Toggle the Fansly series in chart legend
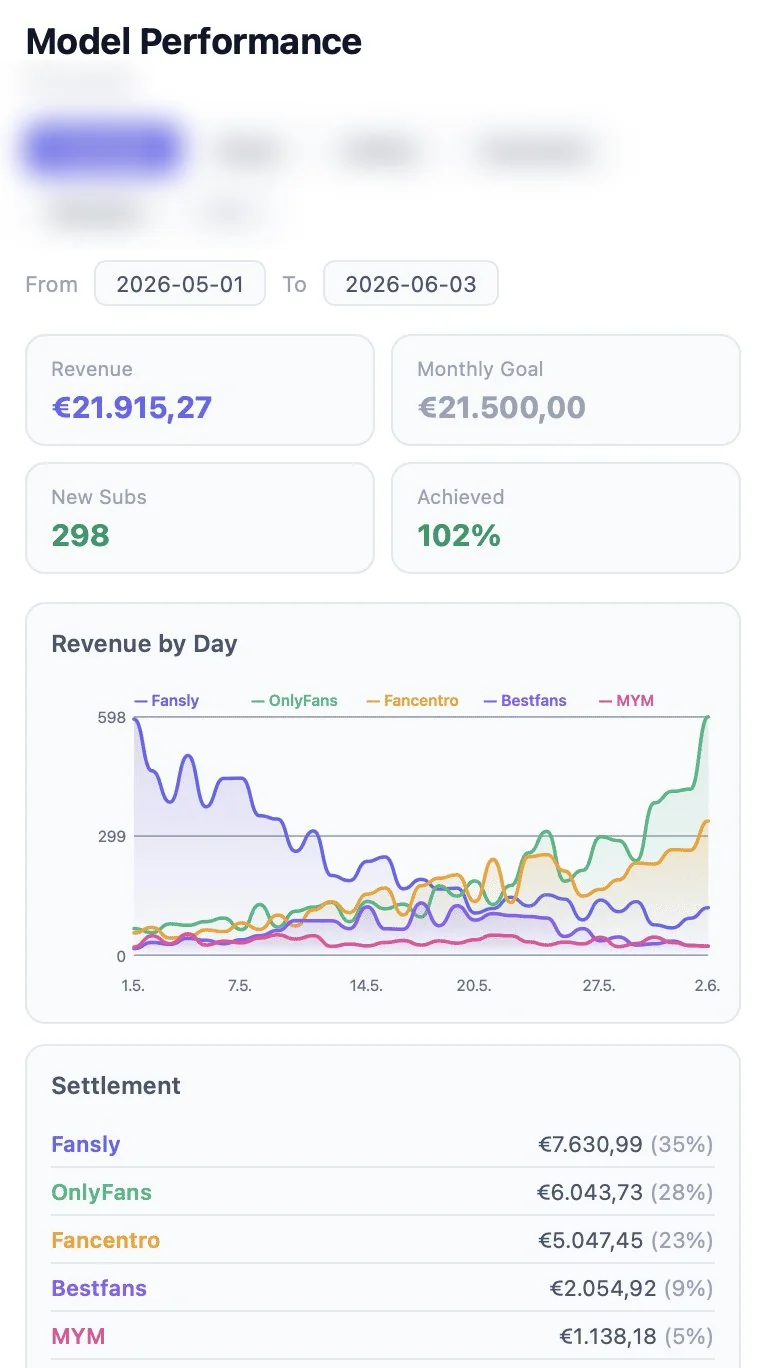The width and height of the screenshot is (760, 1368). coord(166,701)
